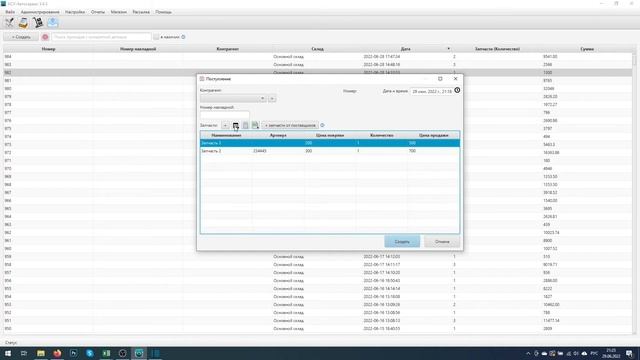Click the Склад column header
The image size is (640, 360).
(x=318, y=49)
